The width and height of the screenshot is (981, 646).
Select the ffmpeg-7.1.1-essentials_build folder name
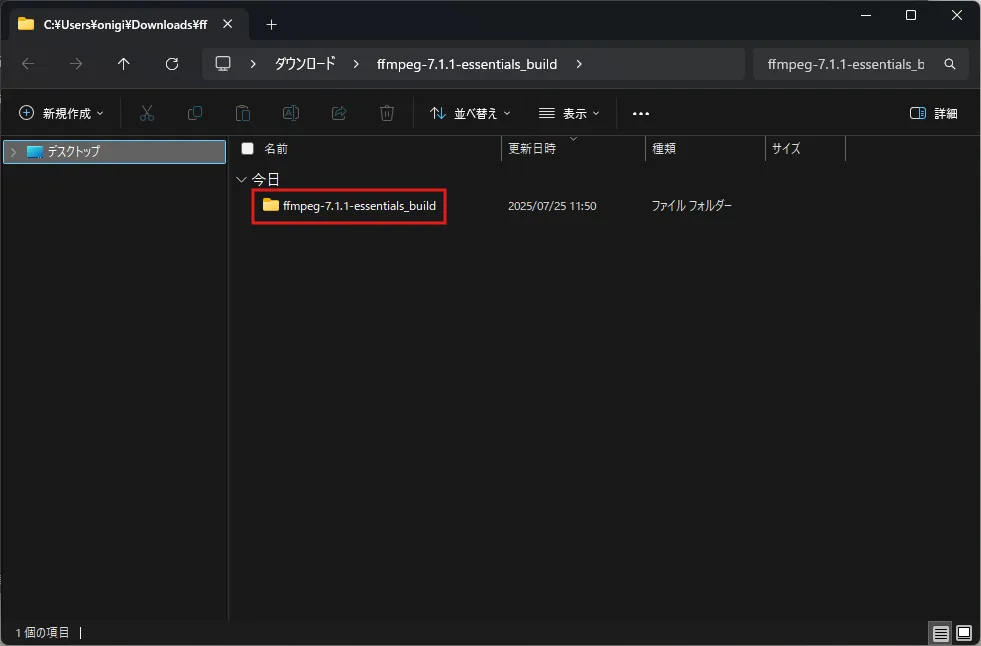pyautogui.click(x=359, y=206)
